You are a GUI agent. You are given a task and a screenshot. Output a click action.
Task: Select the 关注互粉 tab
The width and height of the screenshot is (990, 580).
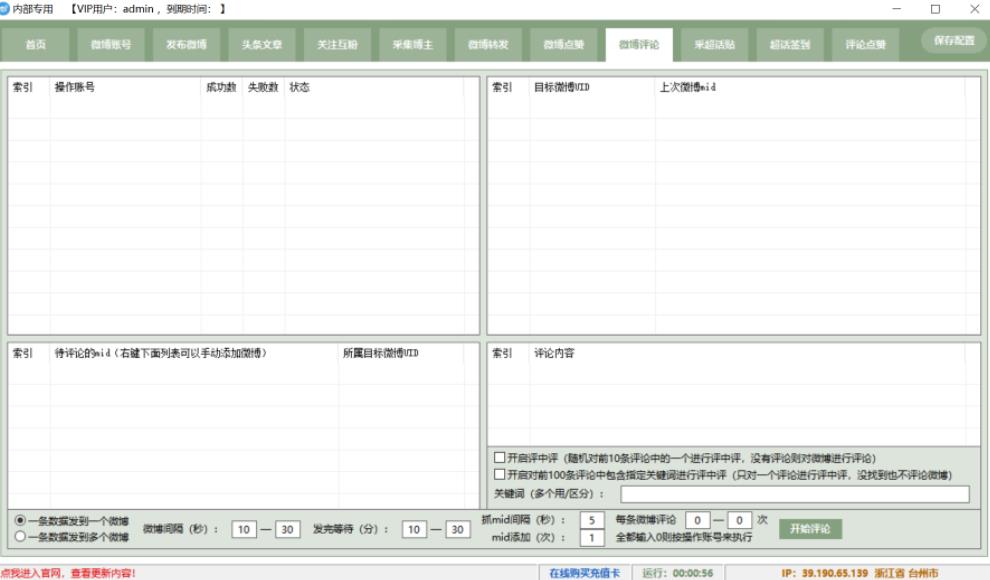[336, 44]
